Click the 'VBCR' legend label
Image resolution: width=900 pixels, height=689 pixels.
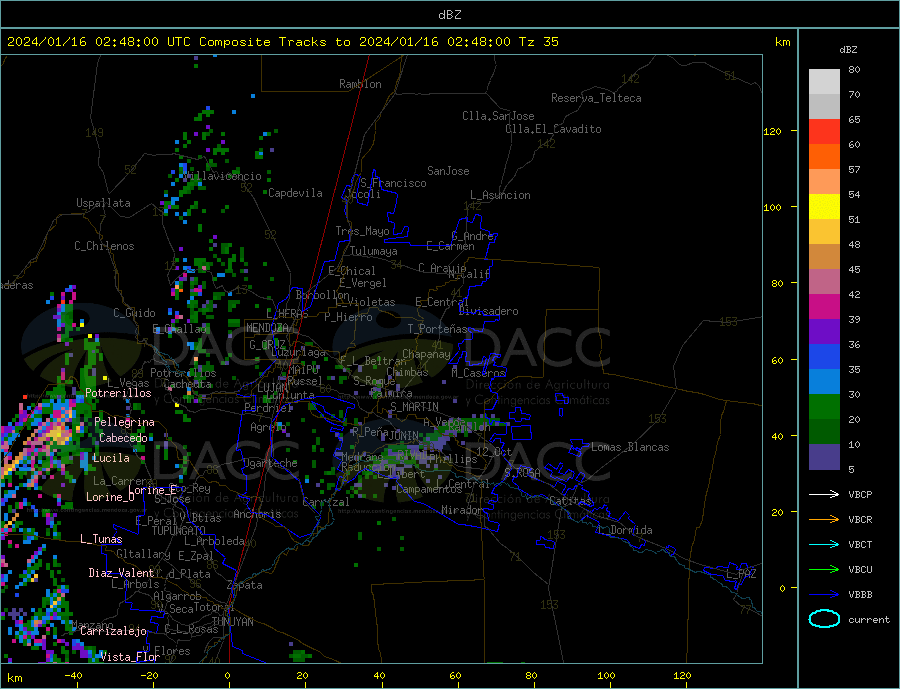point(860,520)
